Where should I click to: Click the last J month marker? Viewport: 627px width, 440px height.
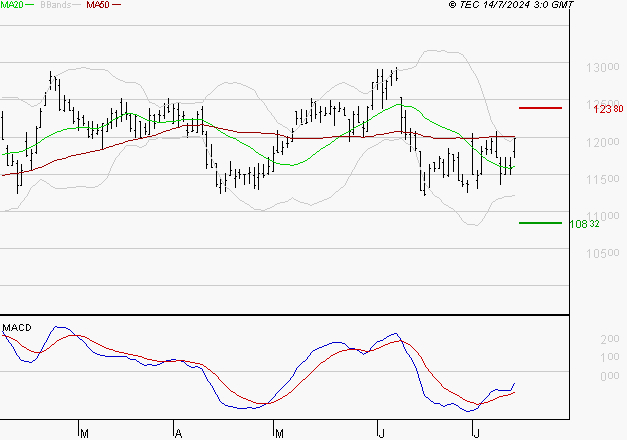476,433
